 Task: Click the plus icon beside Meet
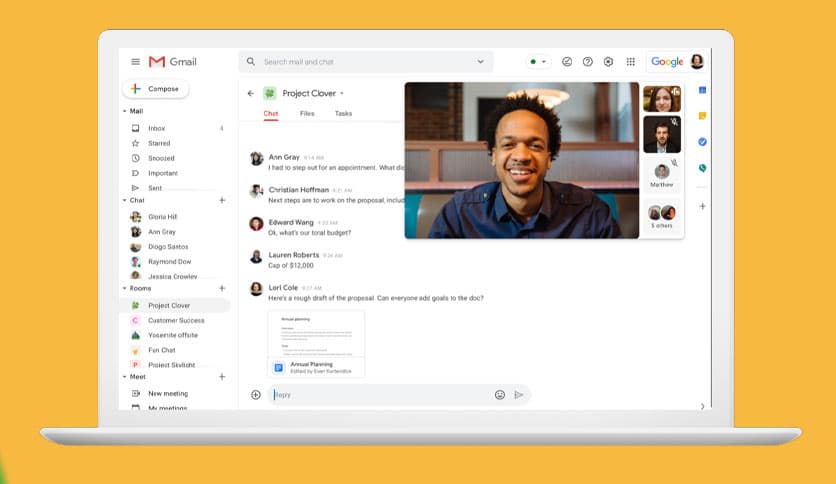[x=222, y=376]
